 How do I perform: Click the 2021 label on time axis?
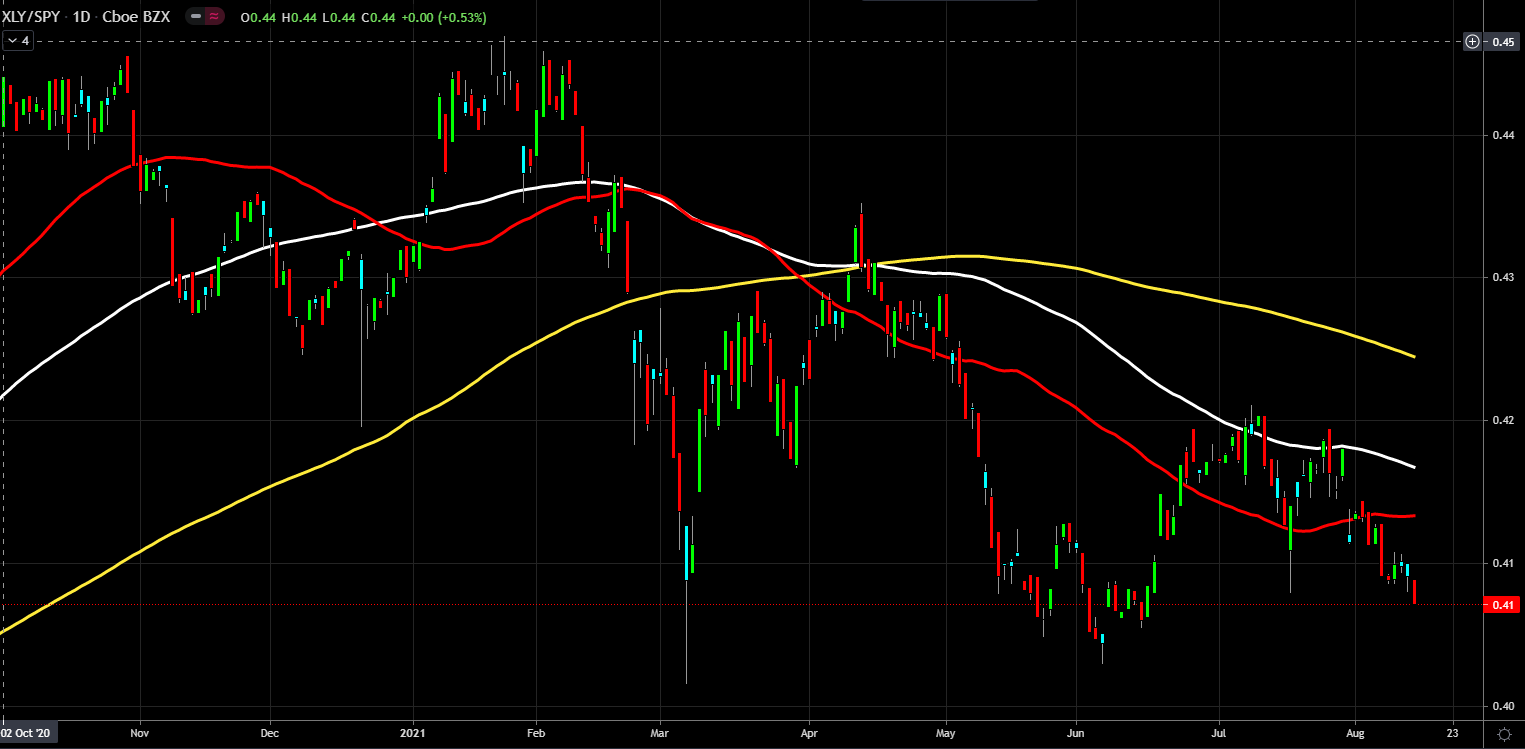413,732
